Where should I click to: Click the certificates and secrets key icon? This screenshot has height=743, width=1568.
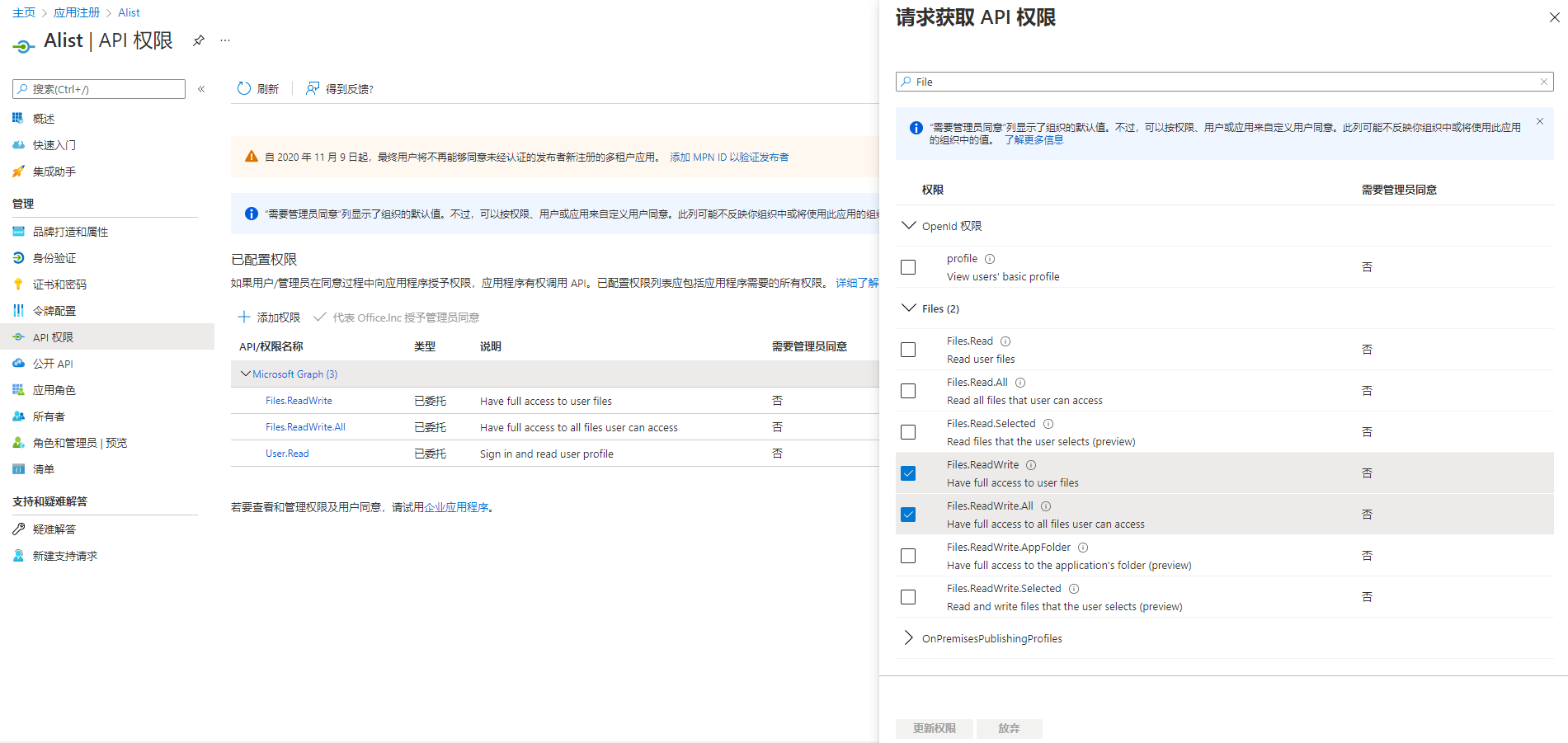tap(18, 284)
